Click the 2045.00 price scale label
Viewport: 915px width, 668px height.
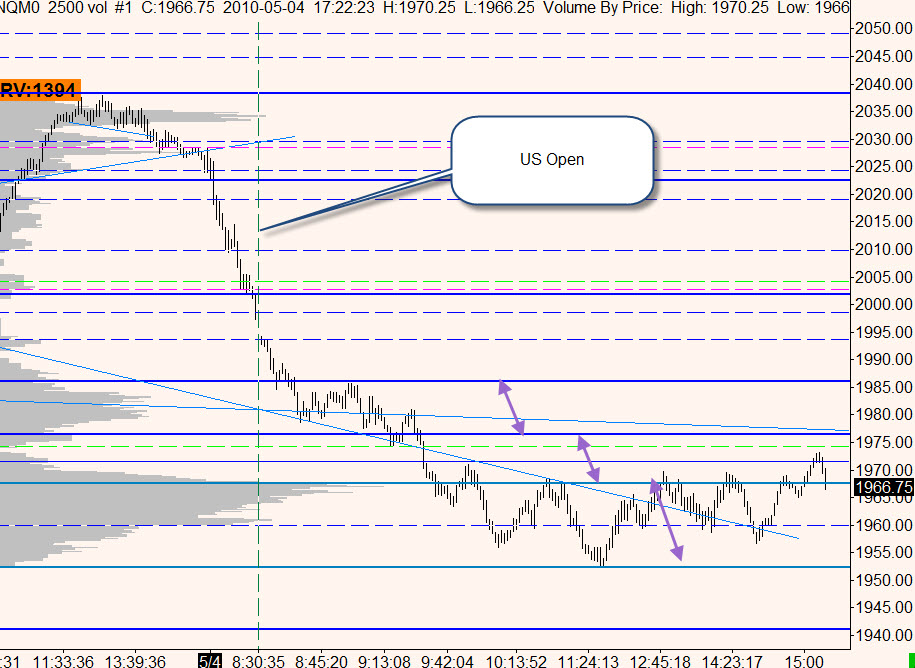pyautogui.click(x=882, y=57)
